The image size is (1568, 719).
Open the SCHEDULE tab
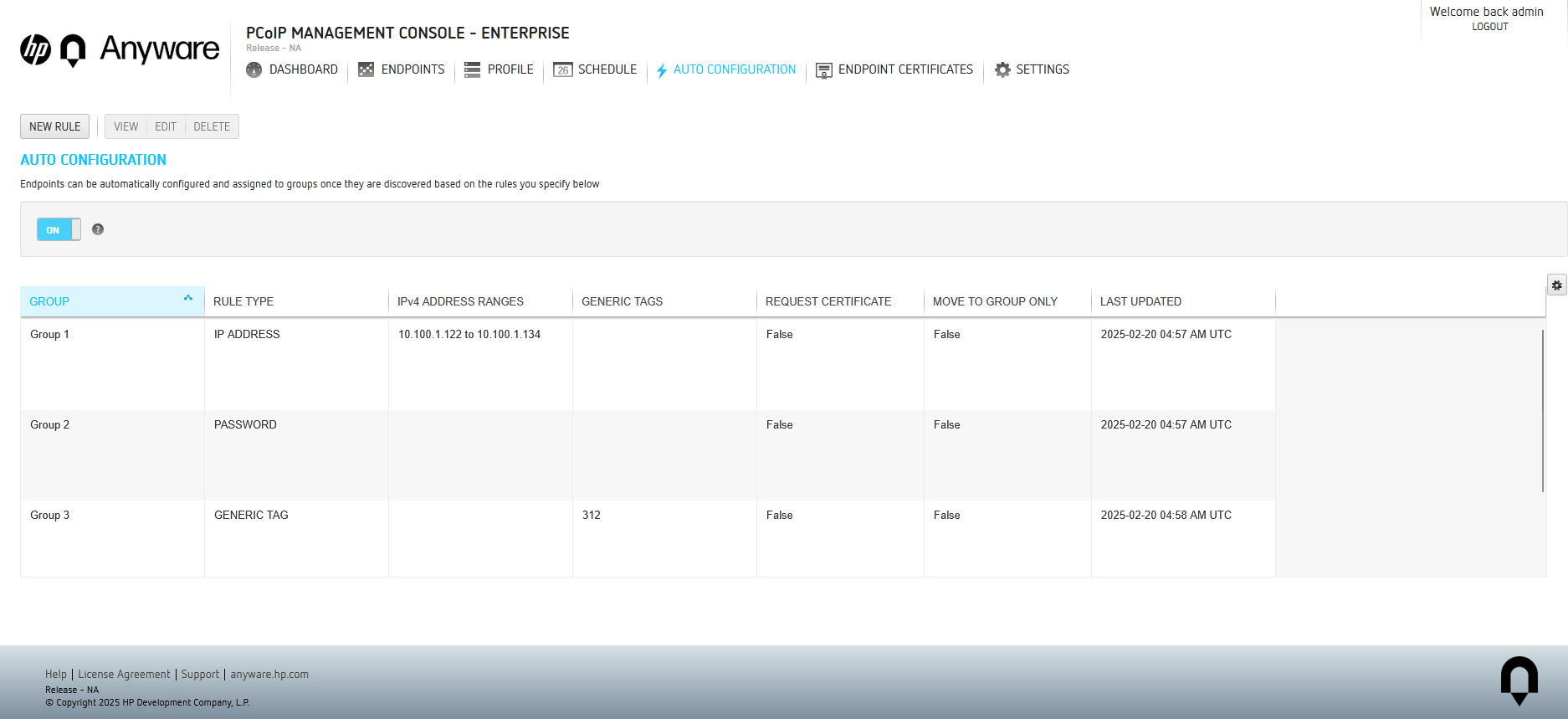[595, 69]
